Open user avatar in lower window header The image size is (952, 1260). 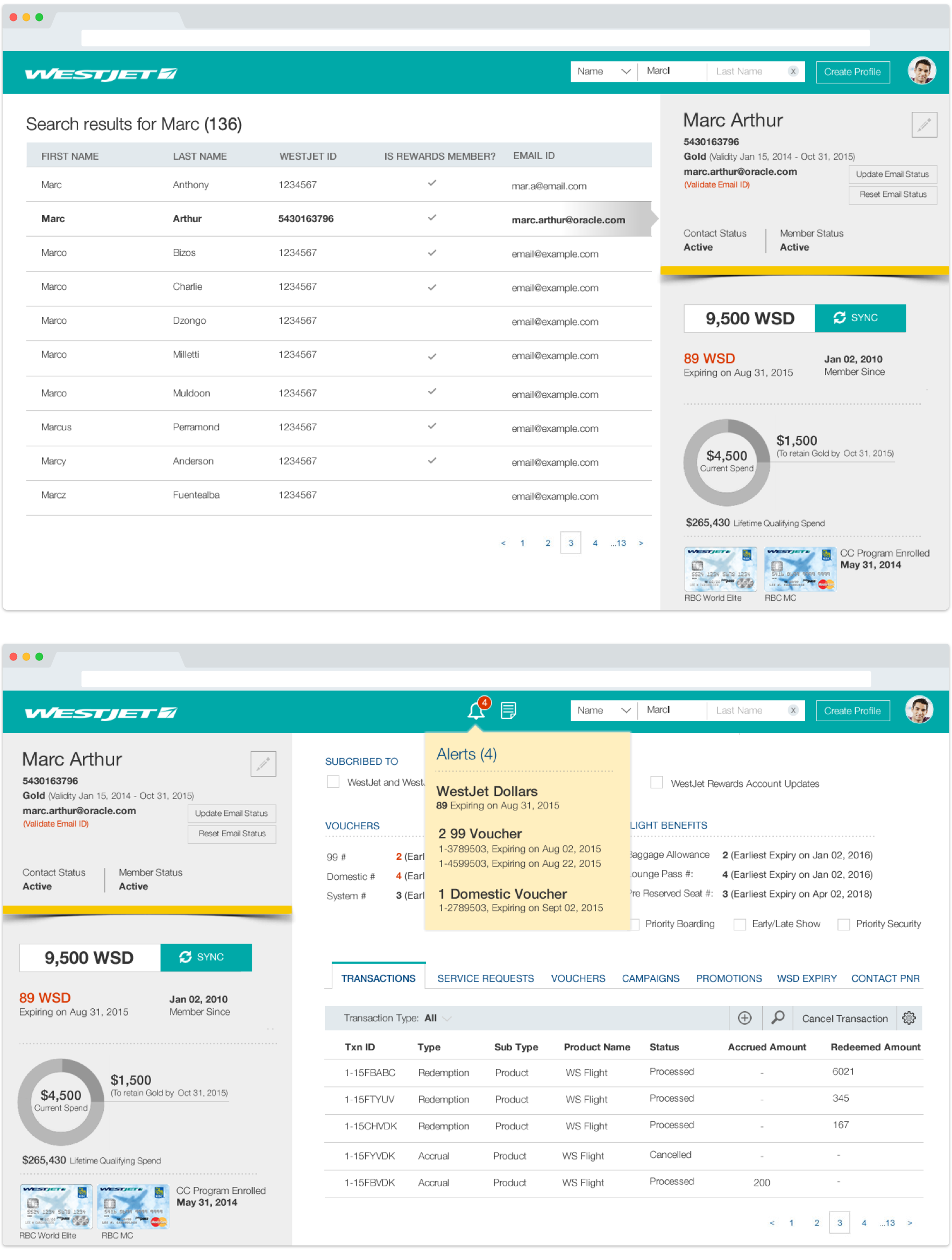click(x=920, y=710)
